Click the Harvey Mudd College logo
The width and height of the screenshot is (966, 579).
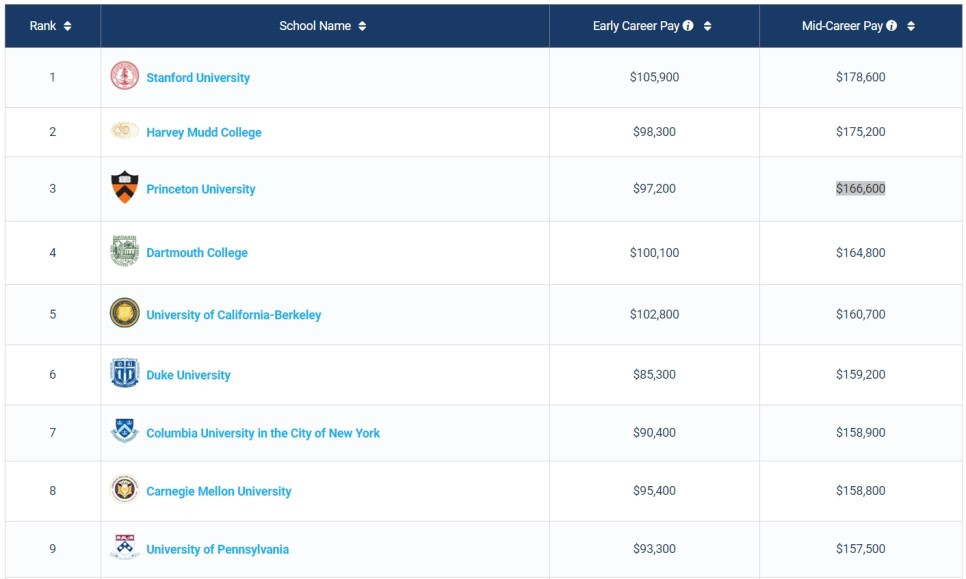pyautogui.click(x=124, y=131)
